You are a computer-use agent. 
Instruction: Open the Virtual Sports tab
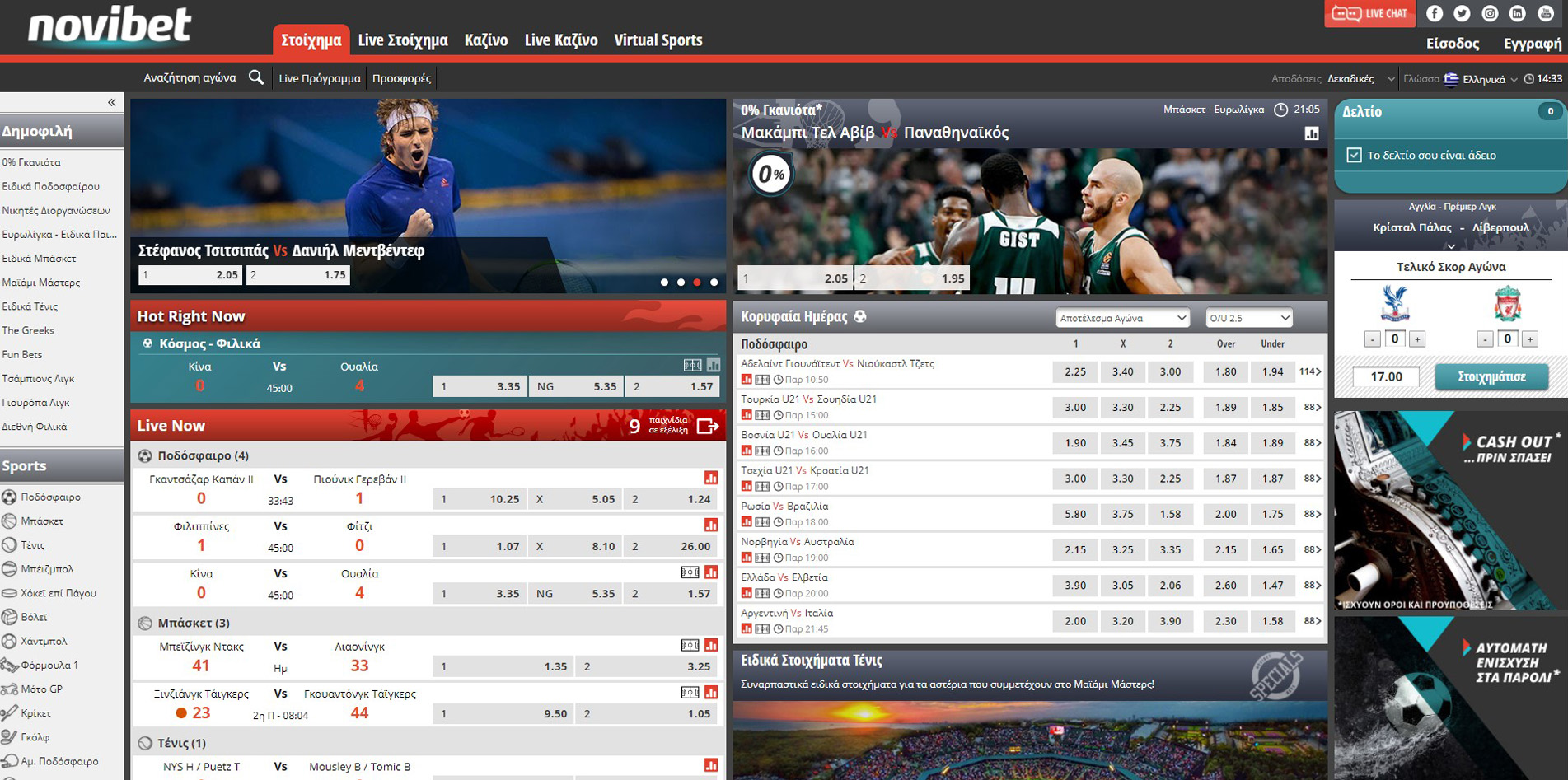coord(658,40)
